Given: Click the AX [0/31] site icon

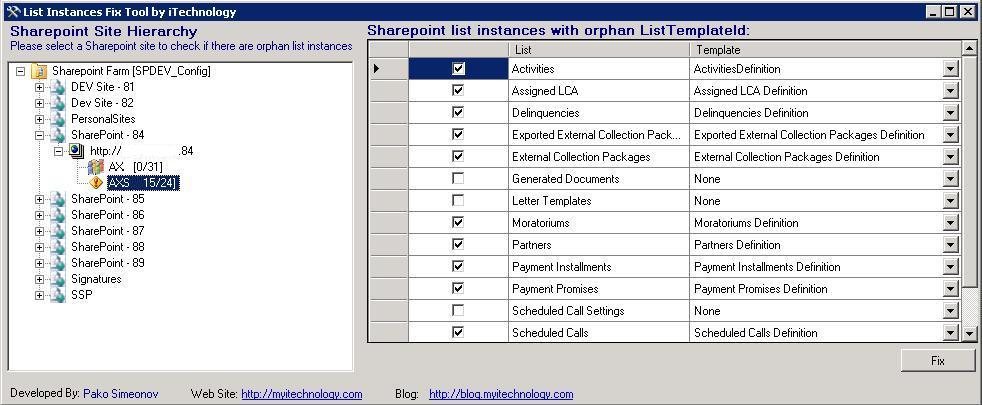Looking at the screenshot, I should coord(96,167).
